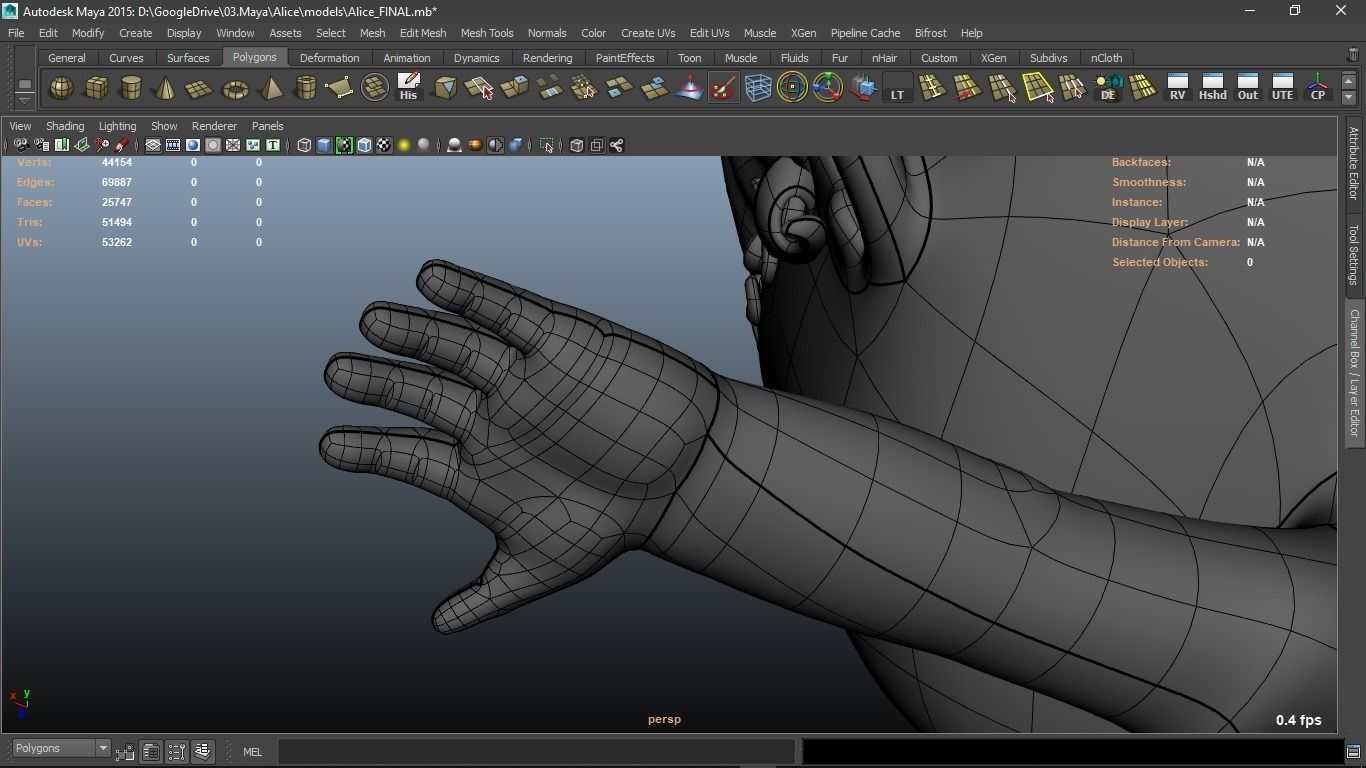Click the MEL command language label
This screenshot has height=768, width=1366.
point(252,752)
